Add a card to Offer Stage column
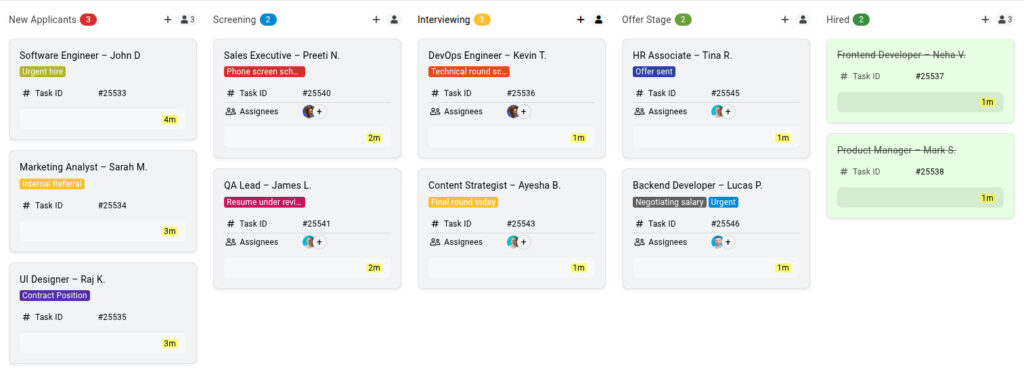The height and width of the screenshot is (372, 1024). (785, 20)
